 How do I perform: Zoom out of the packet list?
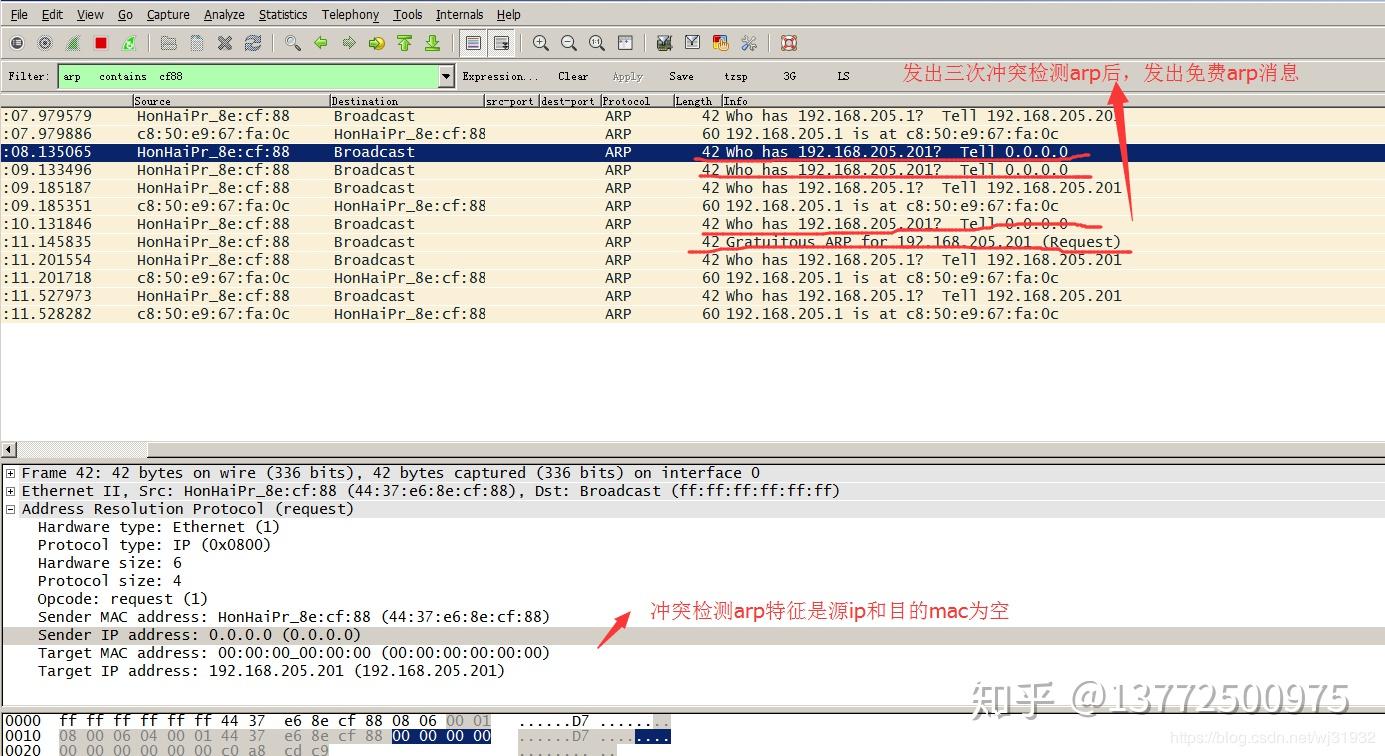(x=568, y=43)
